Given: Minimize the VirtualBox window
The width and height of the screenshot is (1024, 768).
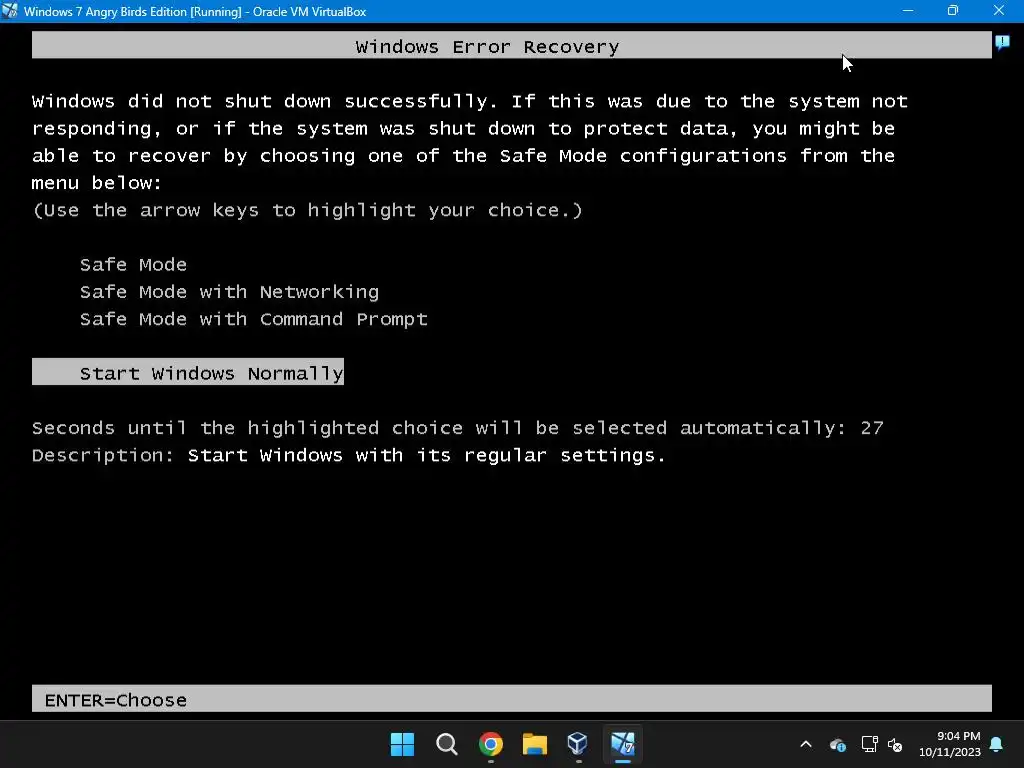Looking at the screenshot, I should (x=908, y=11).
